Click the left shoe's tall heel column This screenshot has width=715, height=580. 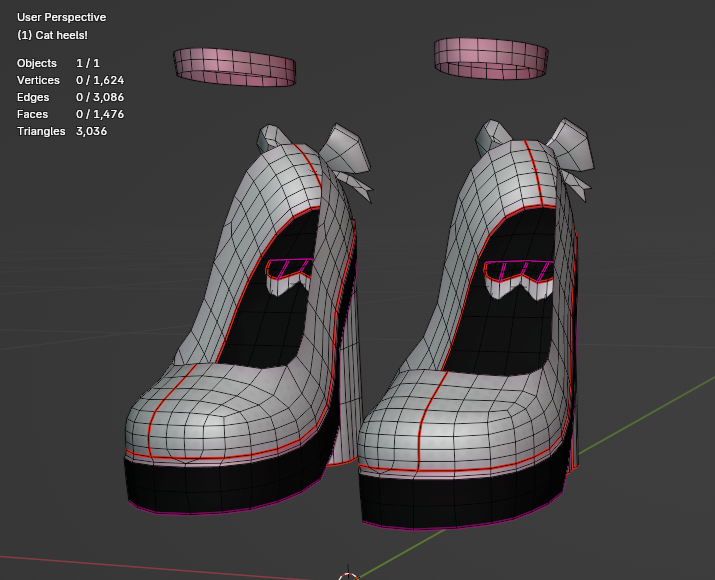(x=346, y=400)
